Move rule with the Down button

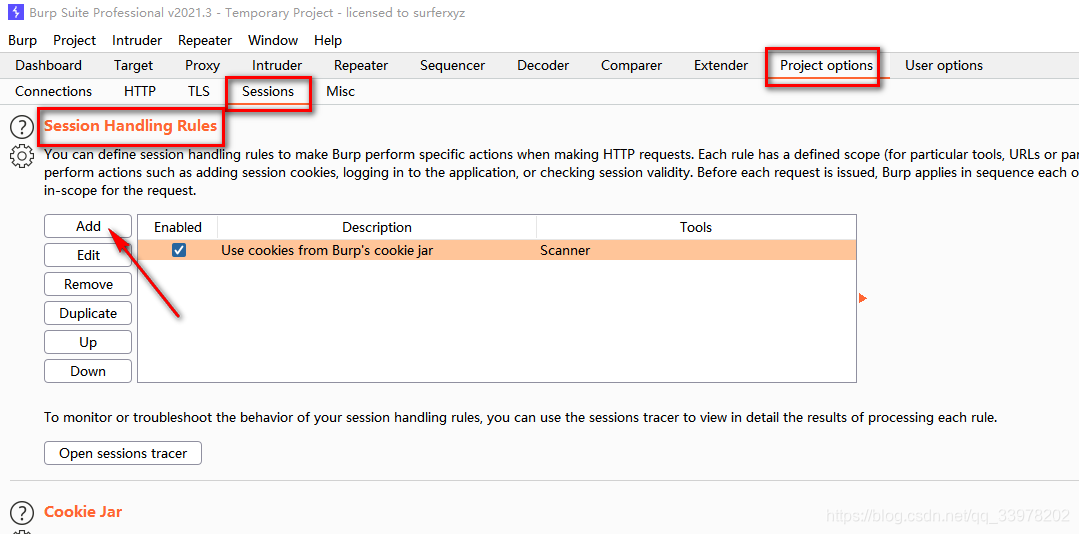88,371
